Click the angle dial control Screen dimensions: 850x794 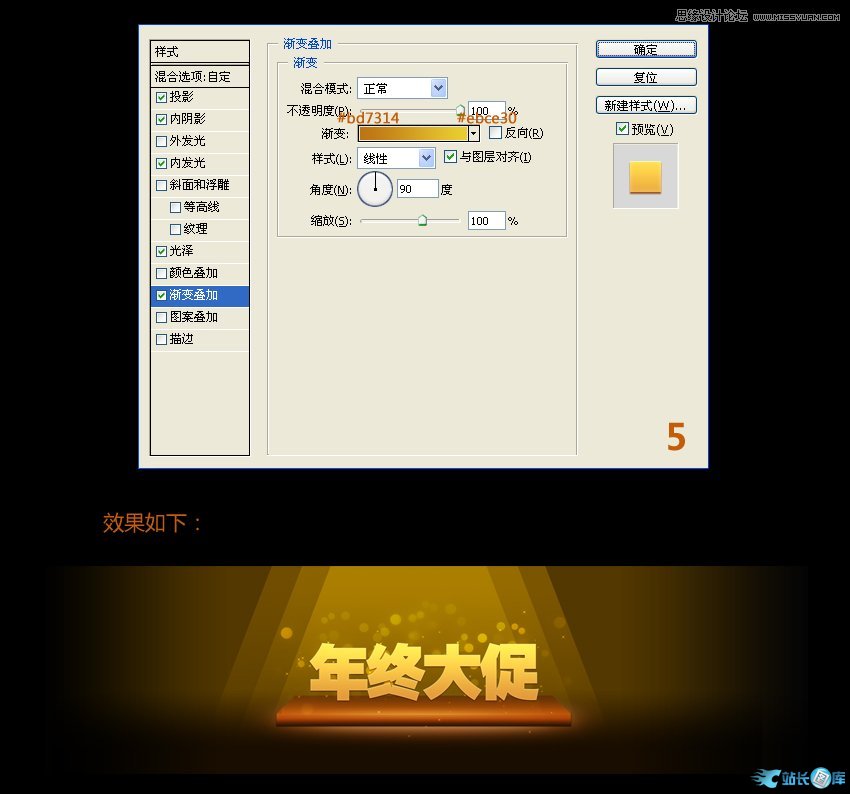coord(375,188)
